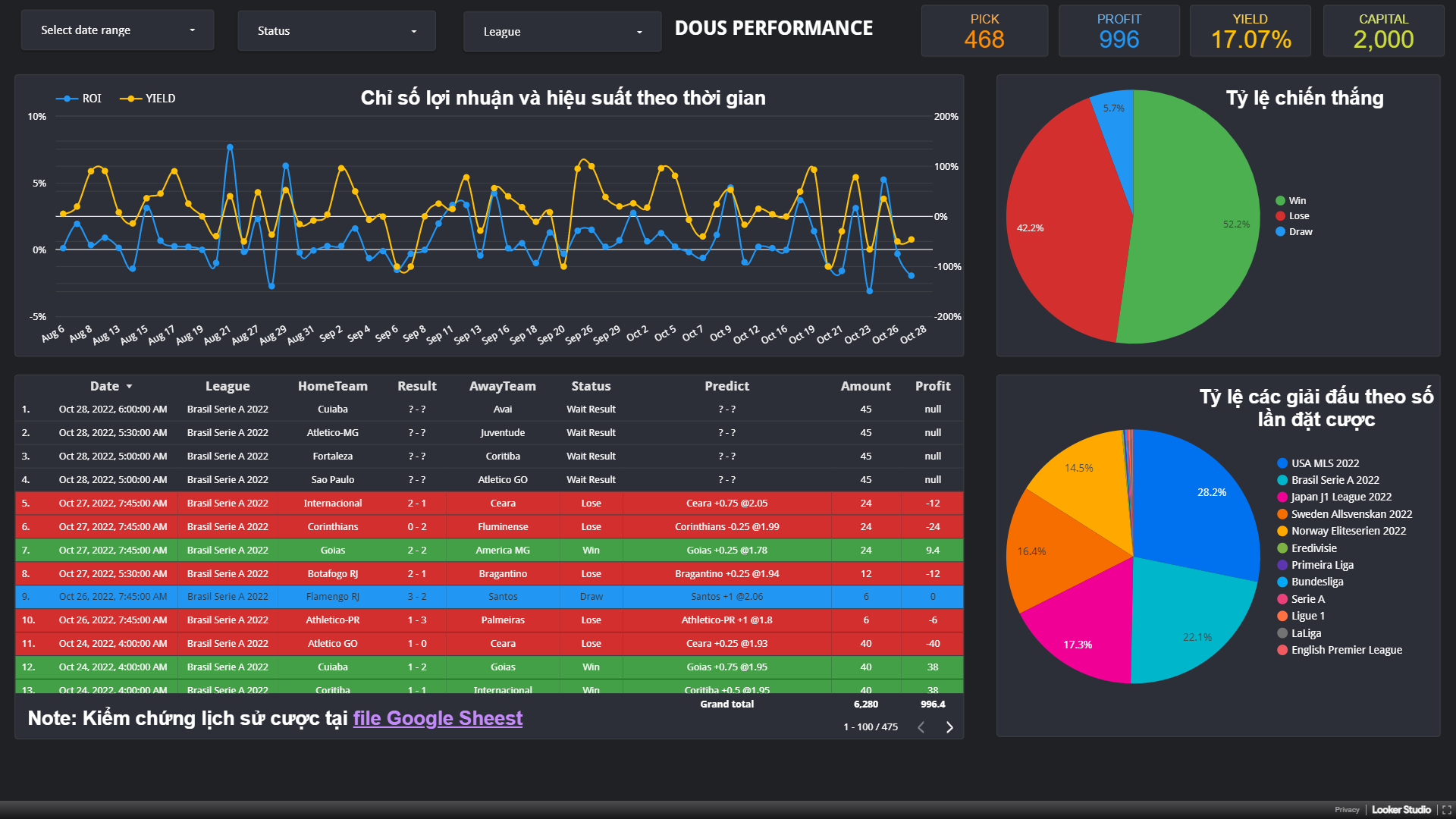Click the Looker Studio logo

[x=1401, y=810]
